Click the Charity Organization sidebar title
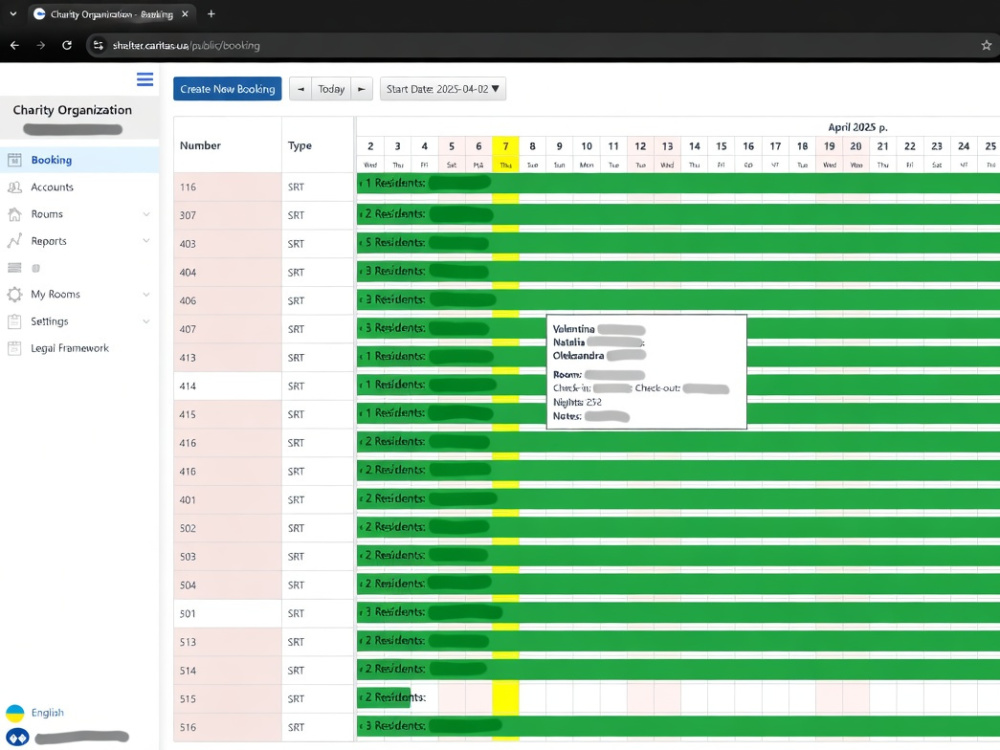The height and width of the screenshot is (750, 1000). tap(72, 110)
